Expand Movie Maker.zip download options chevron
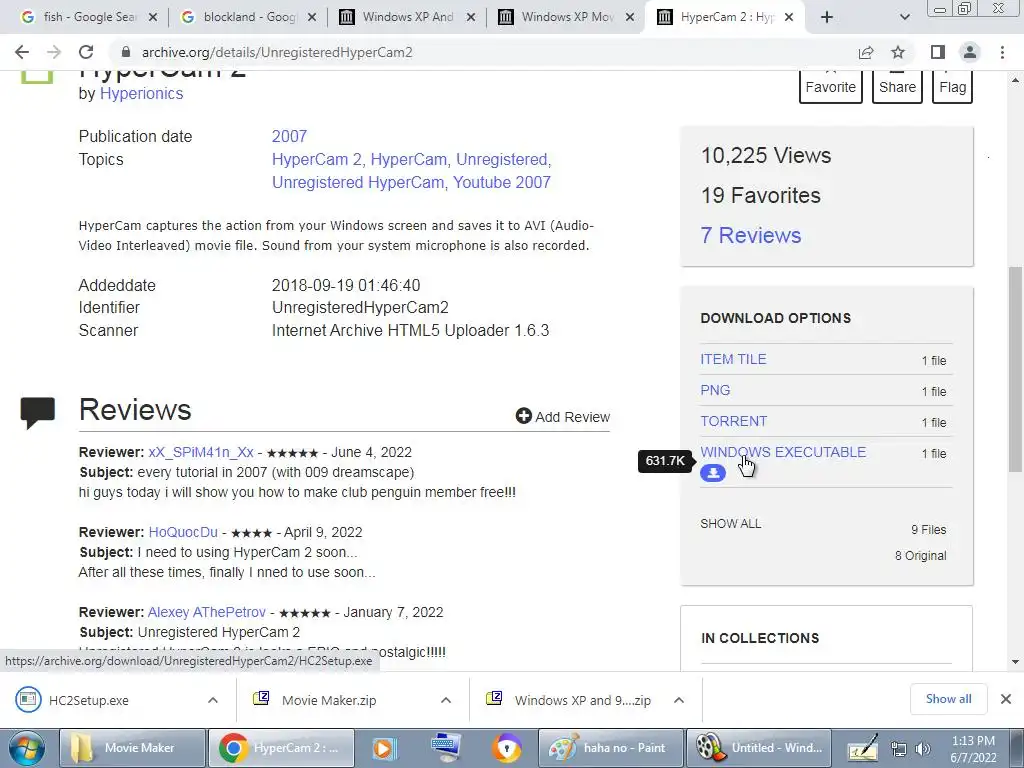 (446, 700)
